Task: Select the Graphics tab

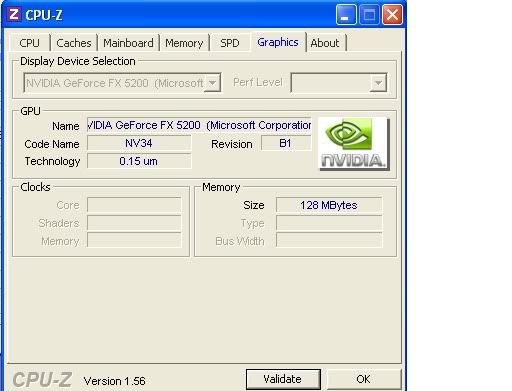Action: (278, 42)
